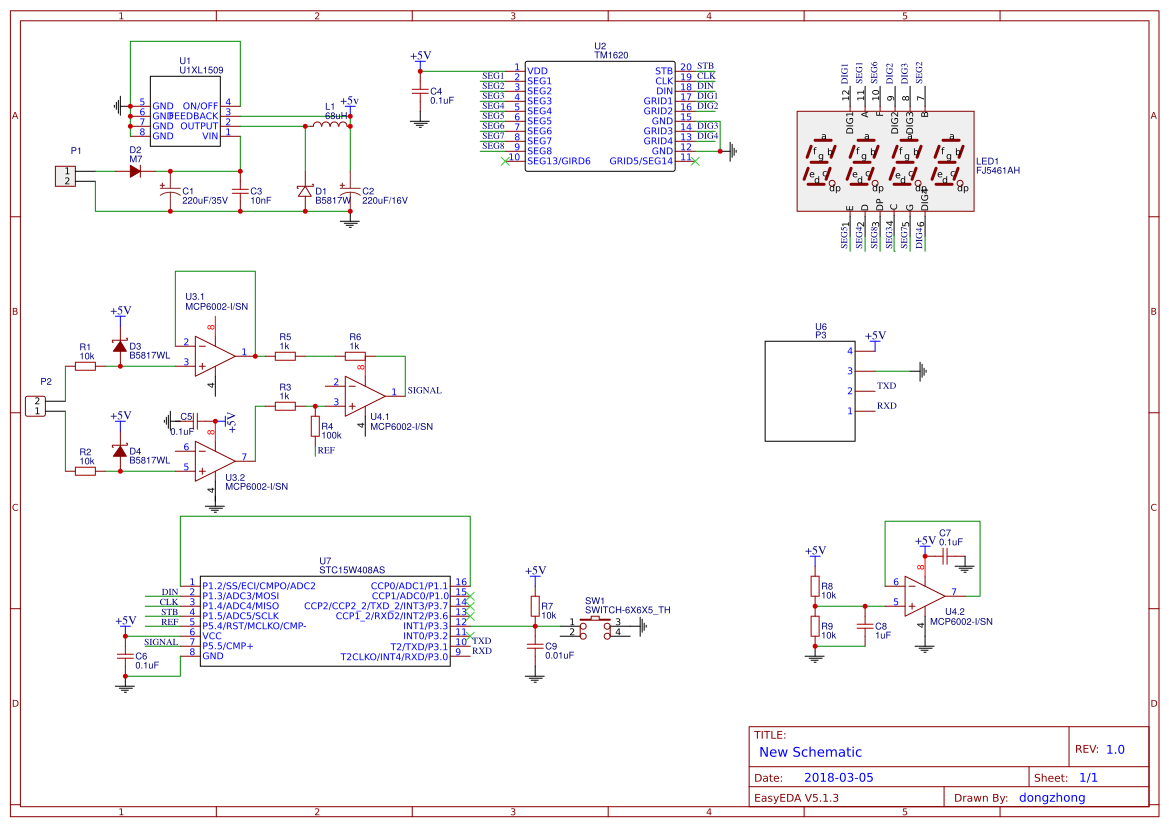Click the dongzhong Drawn By name
The image size is (1169, 827).
pos(1052,797)
